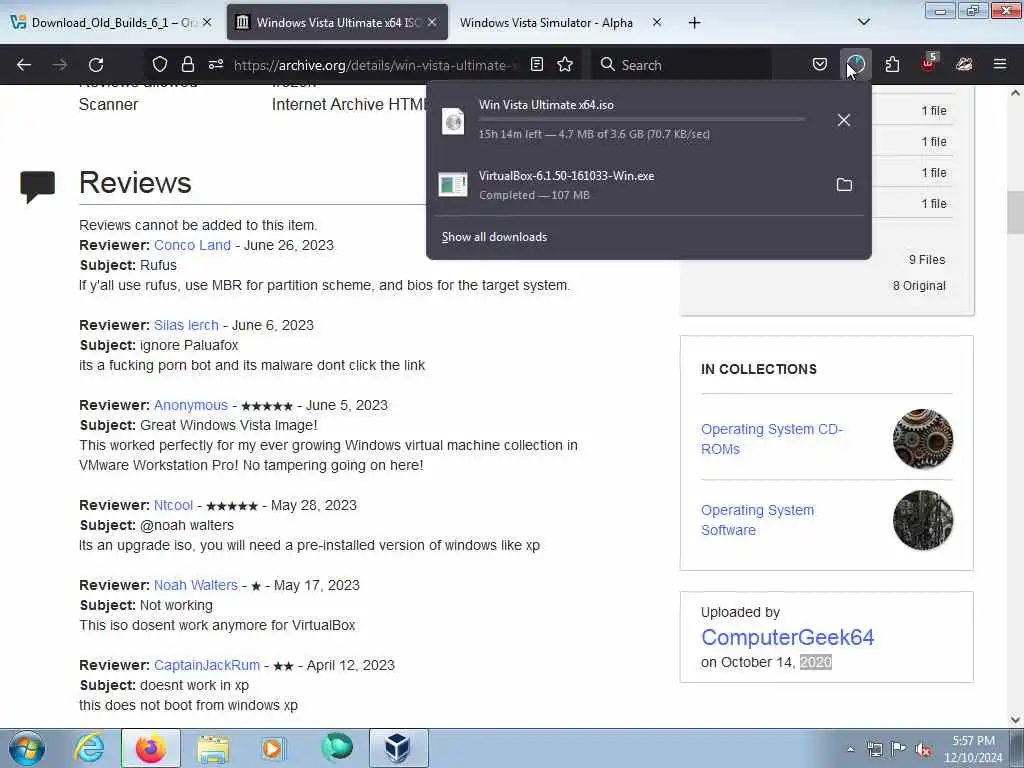
Task: Open reviewer Silas lerch's profile
Action: tap(186, 325)
